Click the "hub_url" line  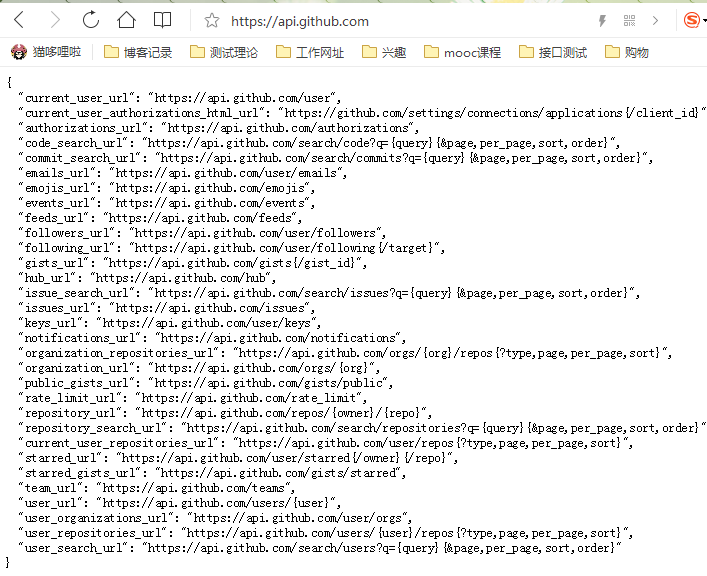coord(147,278)
